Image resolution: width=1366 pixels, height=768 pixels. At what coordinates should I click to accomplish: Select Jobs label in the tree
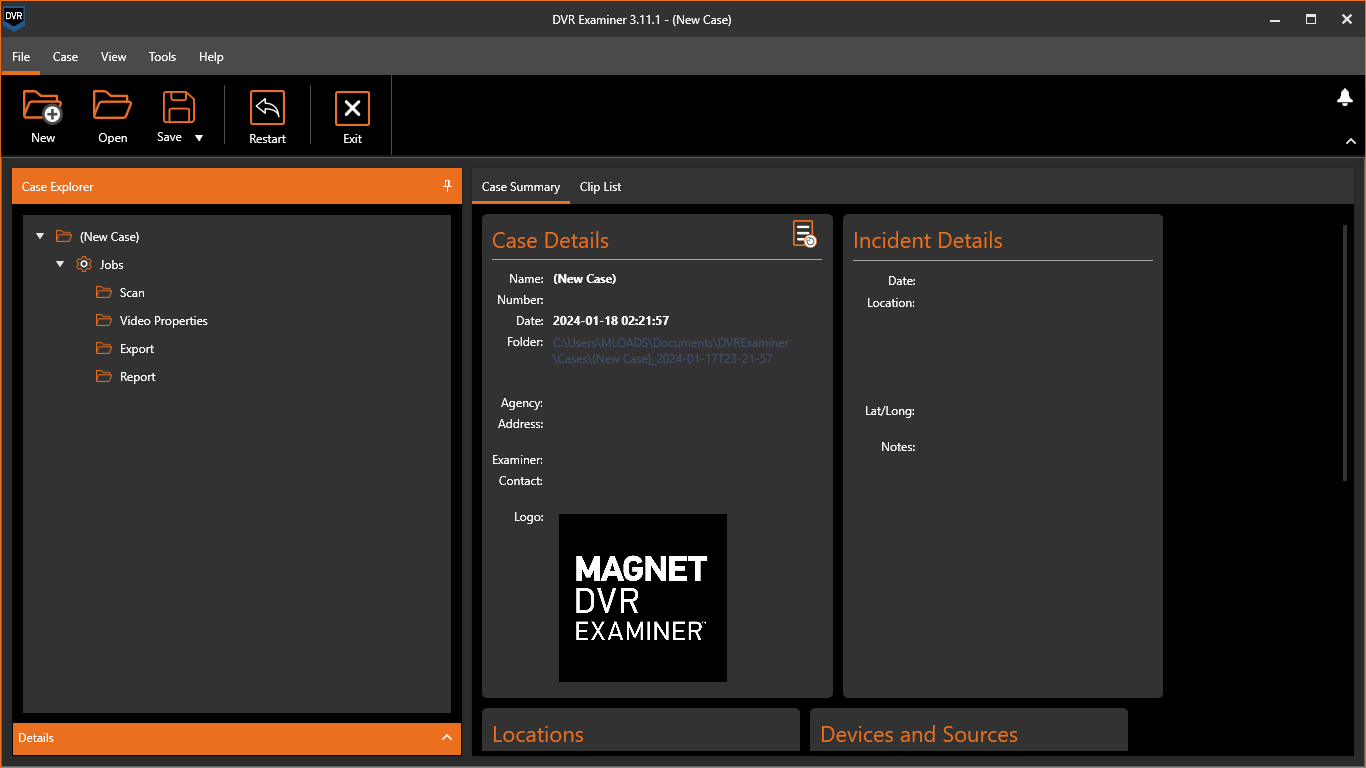click(x=112, y=265)
